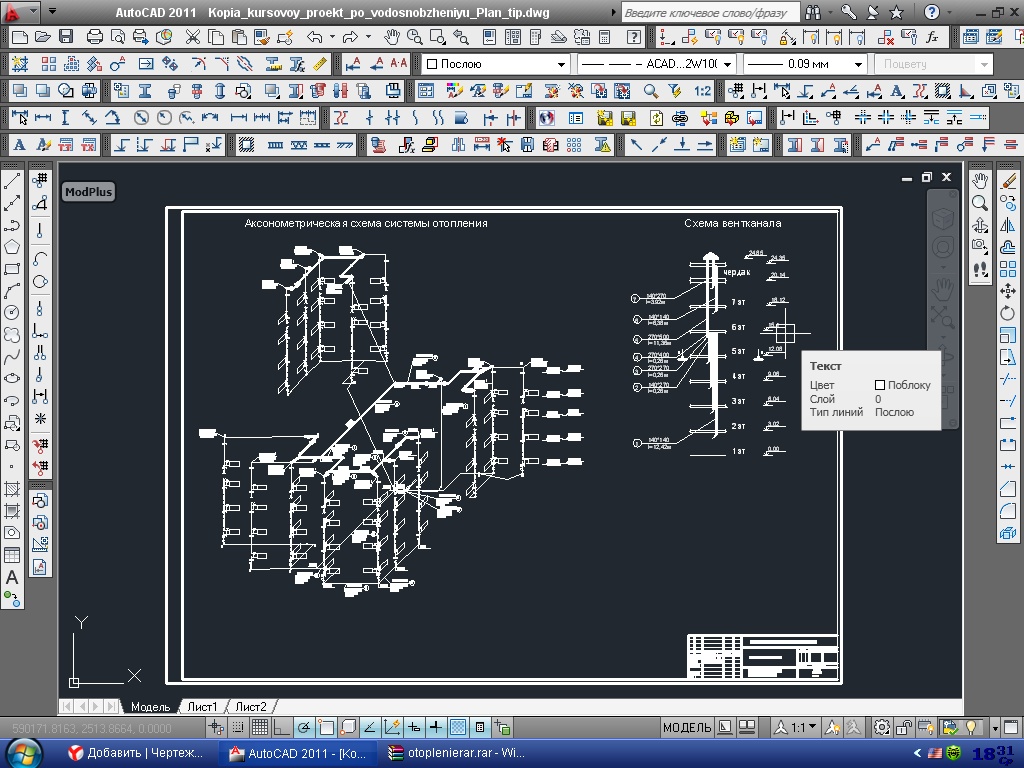Expand the Undo history dropdown arrow
Viewport: 1024px width, 768px height.
[332, 37]
